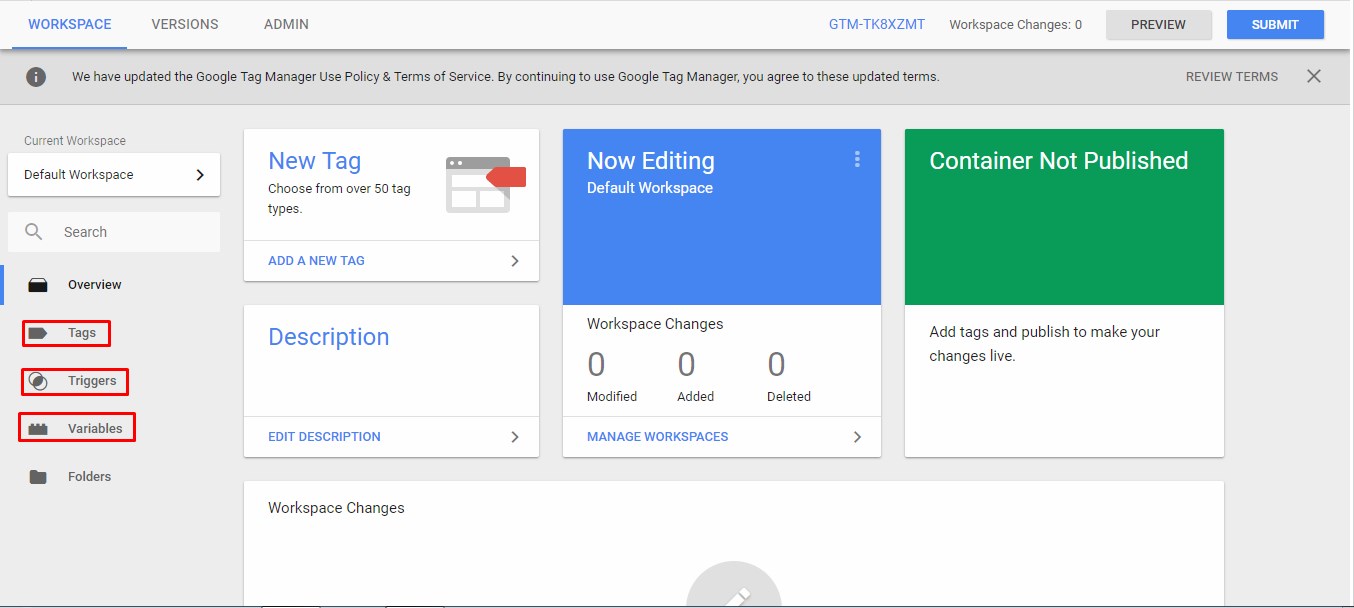Click the chevron beside Edit Description

click(515, 437)
